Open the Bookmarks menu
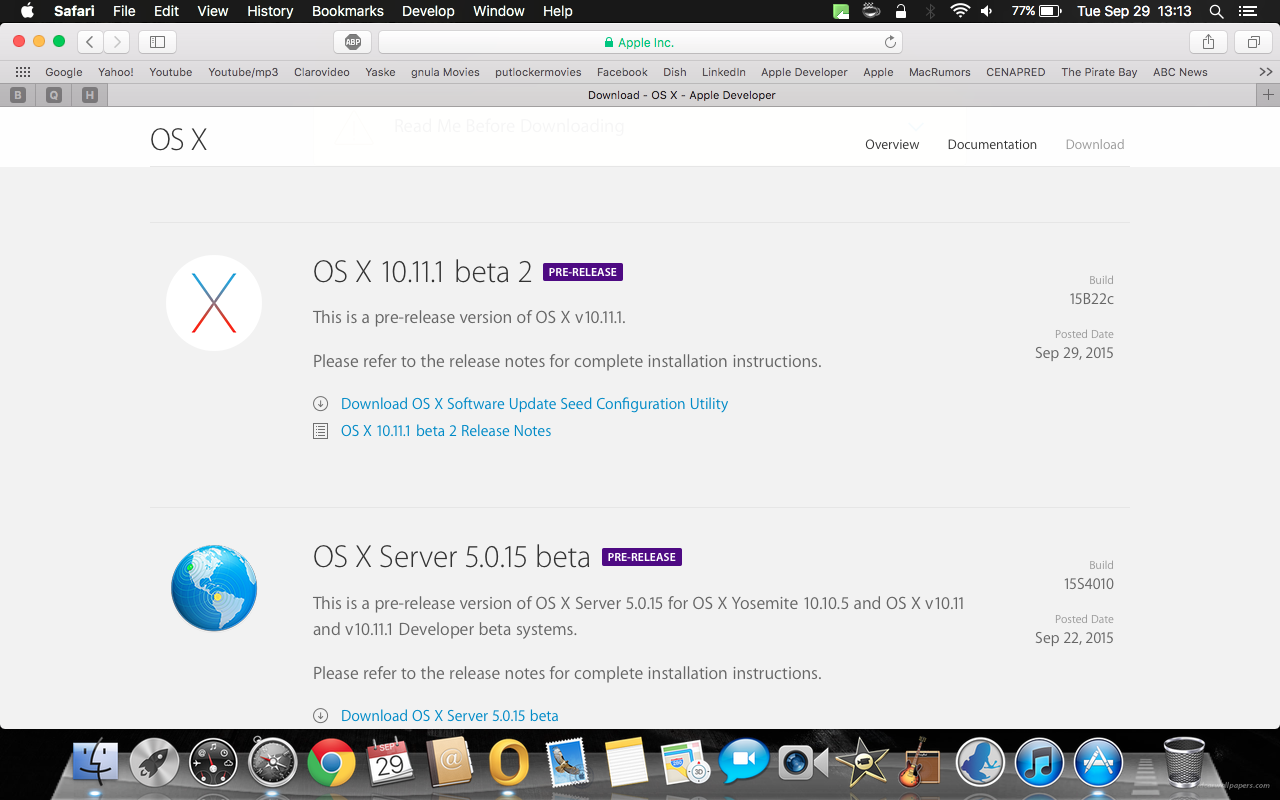The height and width of the screenshot is (800, 1280). click(x=347, y=11)
